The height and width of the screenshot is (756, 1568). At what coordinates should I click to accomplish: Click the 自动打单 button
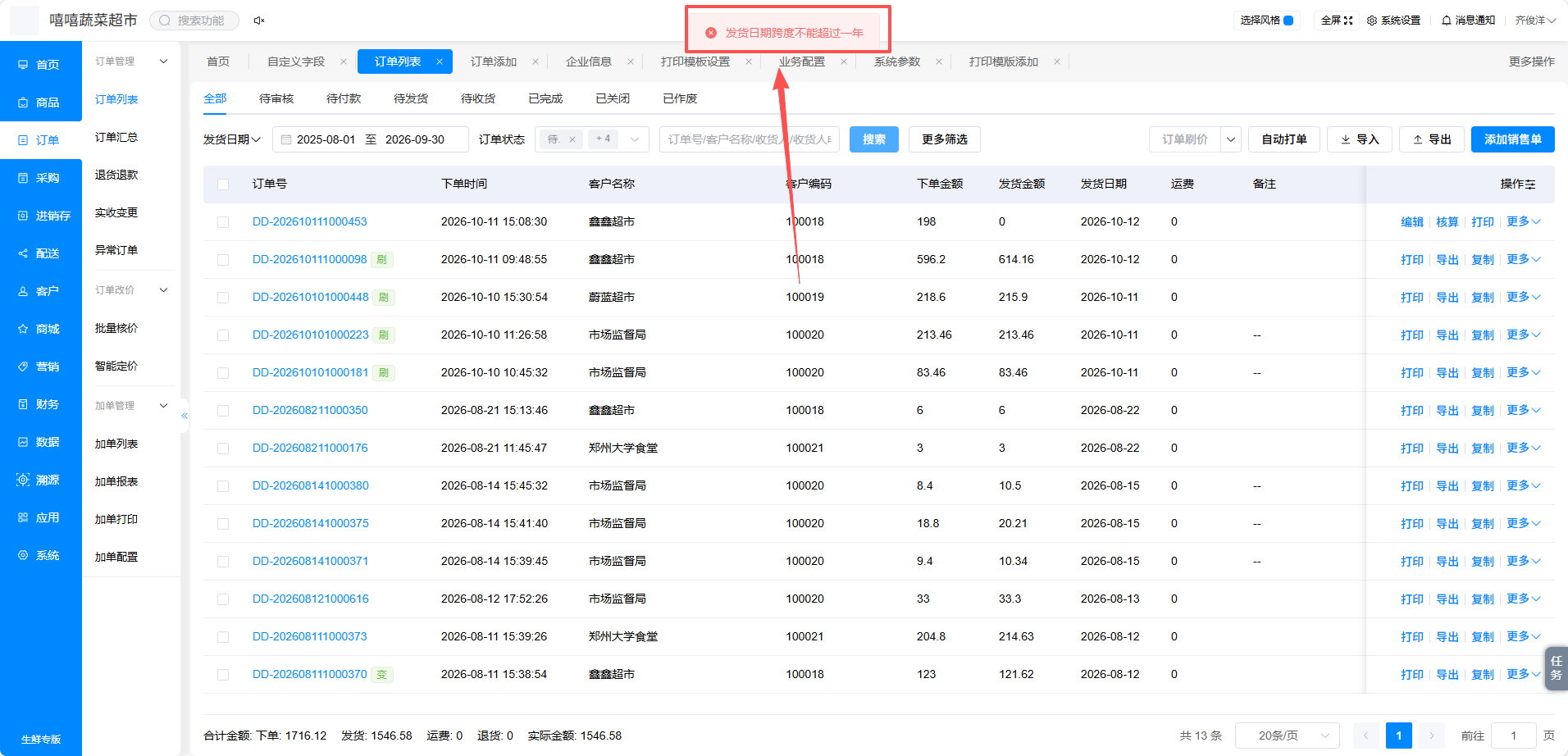[x=1284, y=139]
